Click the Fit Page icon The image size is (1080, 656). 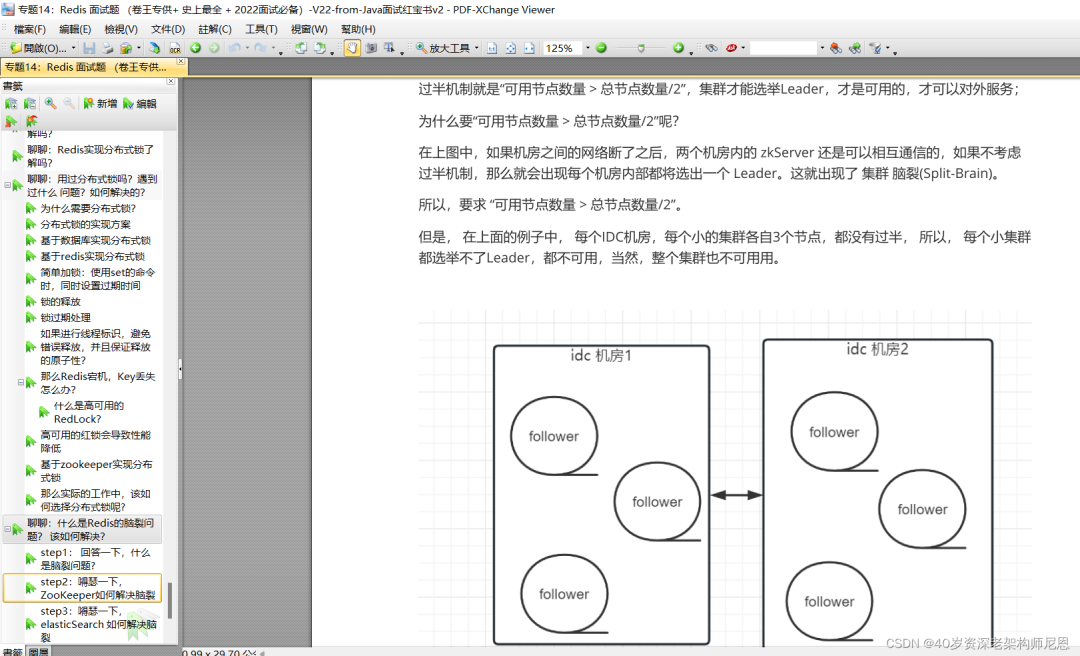[510, 48]
